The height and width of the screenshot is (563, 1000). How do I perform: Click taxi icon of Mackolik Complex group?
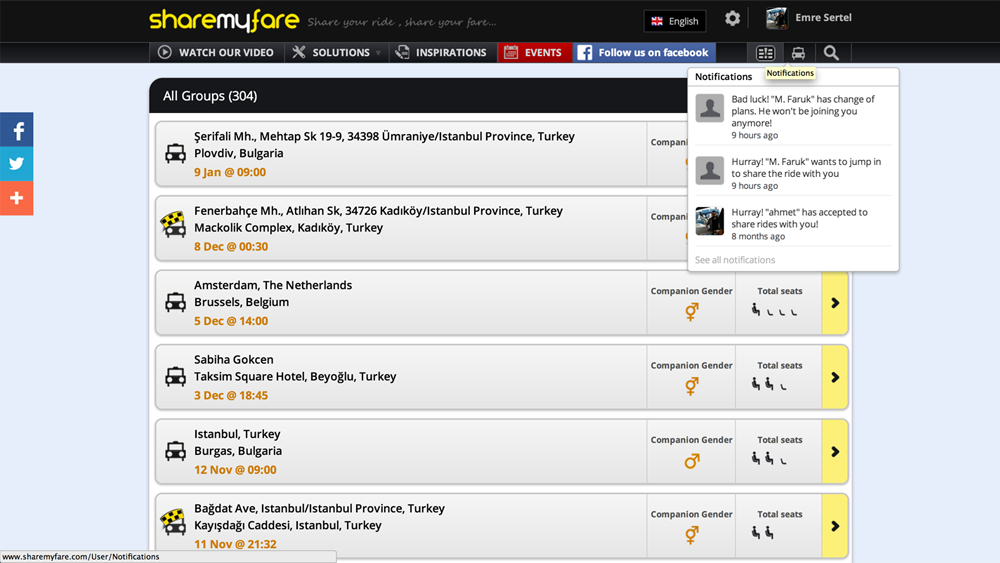pos(173,224)
